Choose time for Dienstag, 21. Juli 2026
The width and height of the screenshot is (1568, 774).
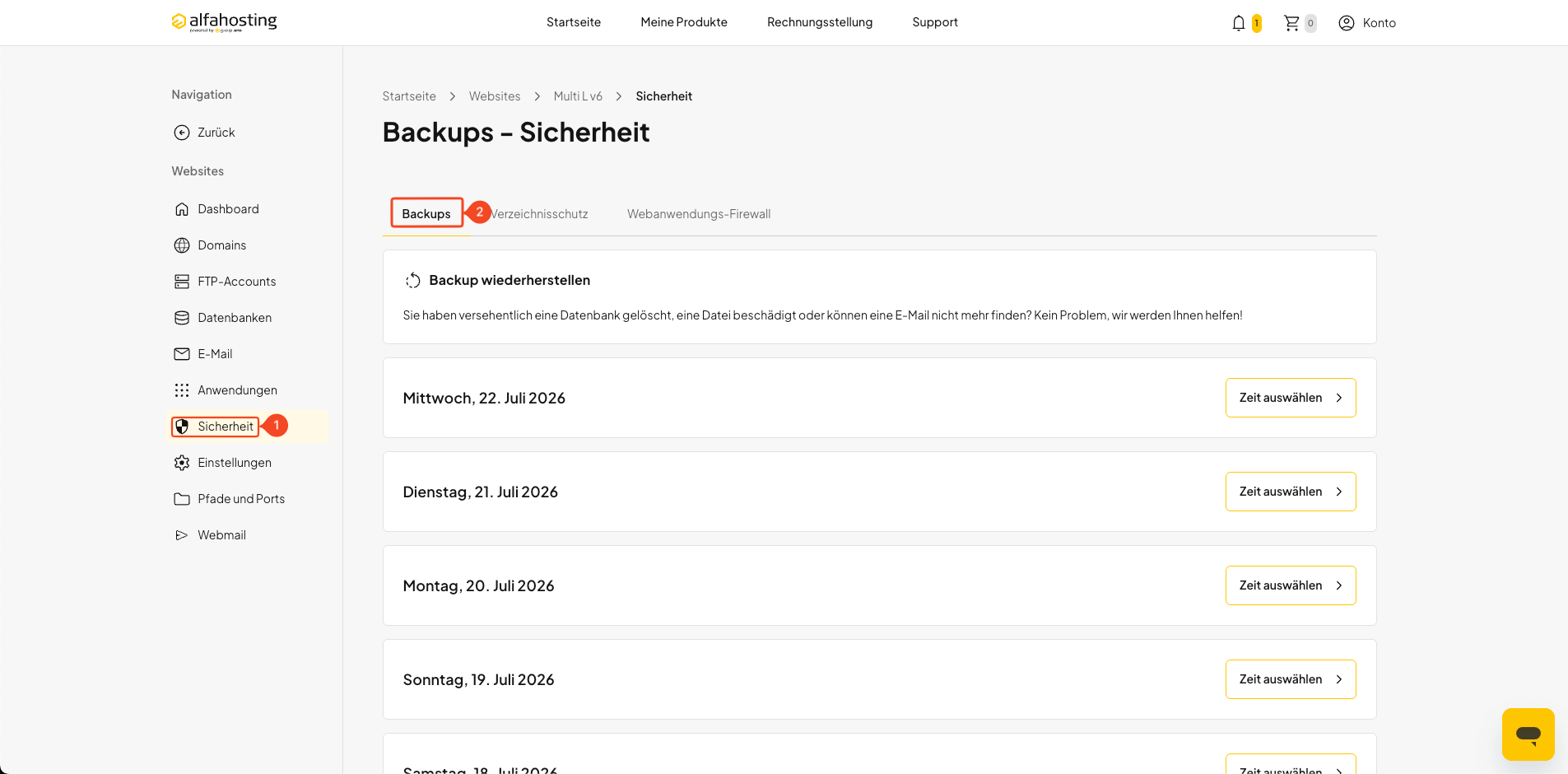[1291, 492]
